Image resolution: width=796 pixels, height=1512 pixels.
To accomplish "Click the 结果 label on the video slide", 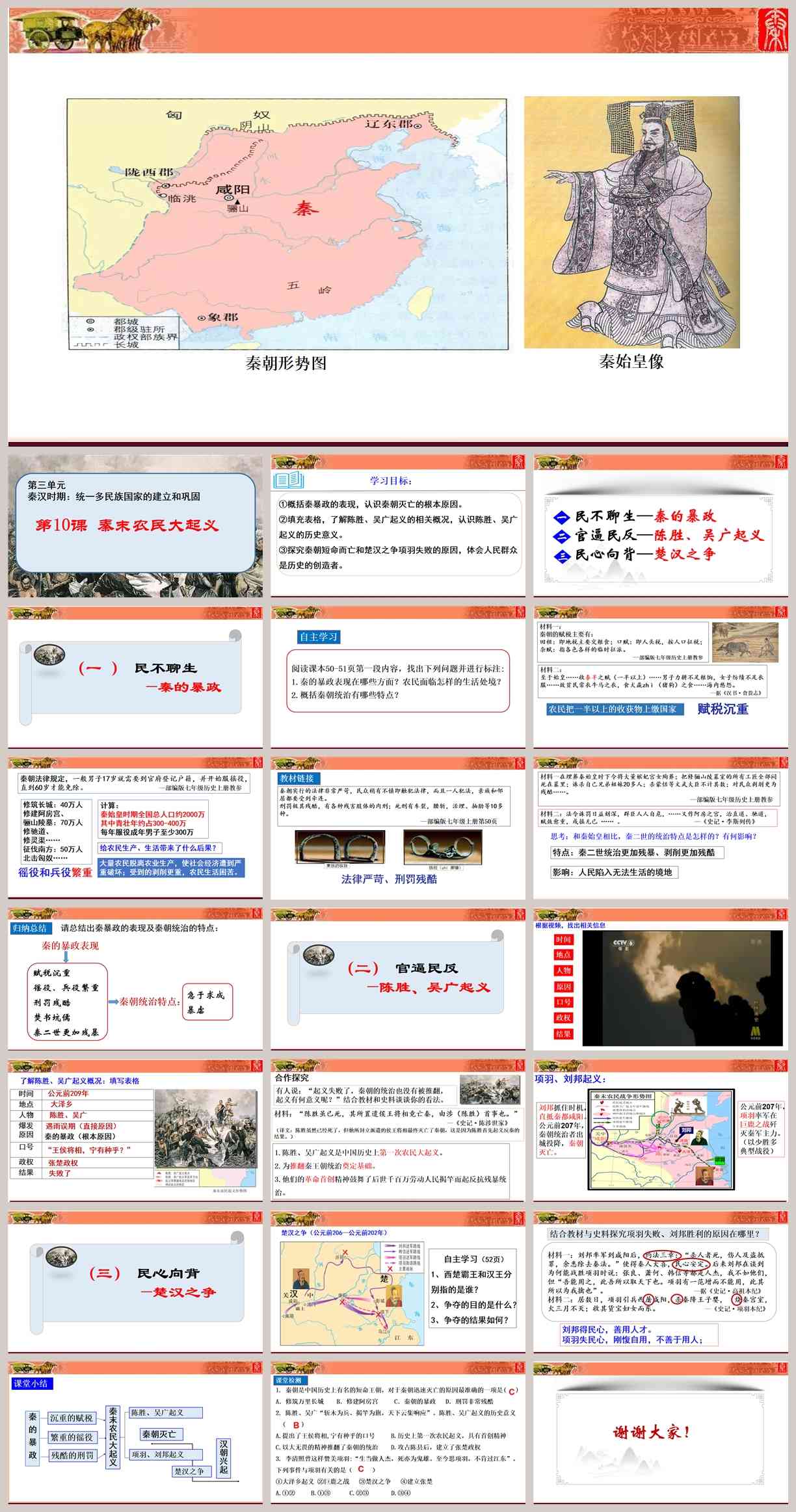I will (563, 1034).
